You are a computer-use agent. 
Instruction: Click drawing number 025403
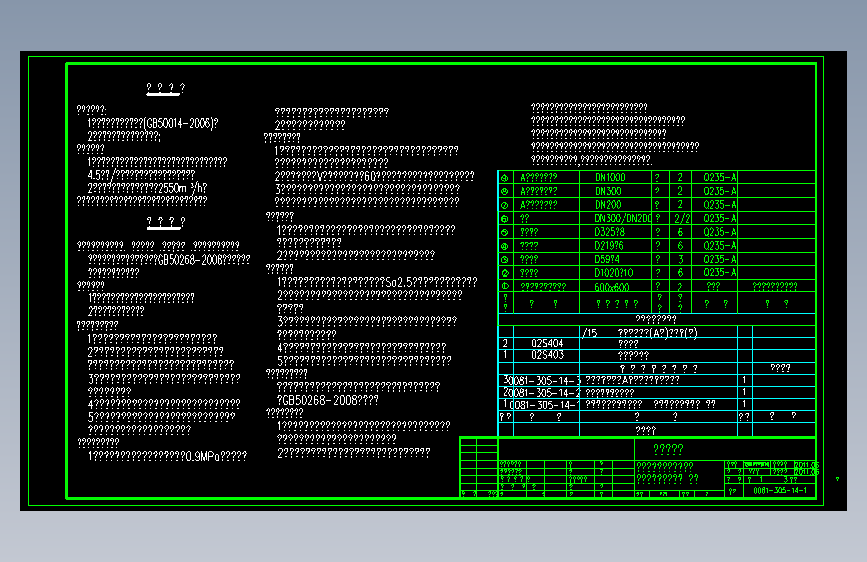click(x=547, y=355)
